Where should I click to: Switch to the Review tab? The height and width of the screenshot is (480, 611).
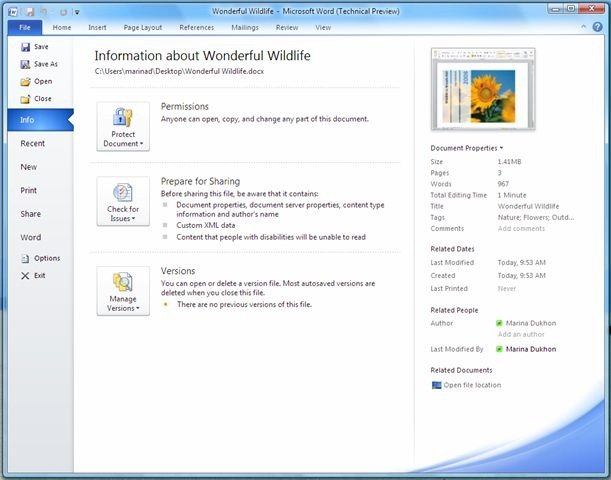[287, 28]
